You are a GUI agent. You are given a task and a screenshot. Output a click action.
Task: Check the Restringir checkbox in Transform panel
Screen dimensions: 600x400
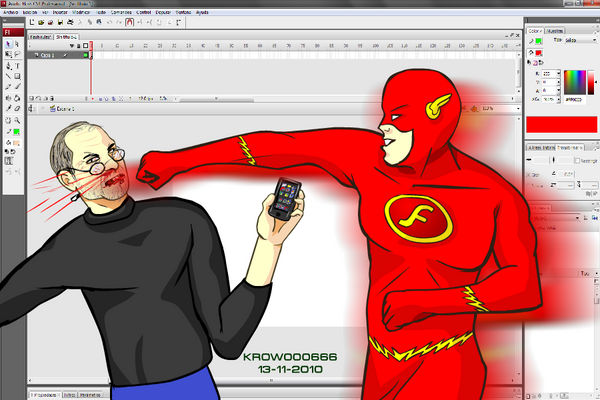pyautogui.click(x=578, y=161)
